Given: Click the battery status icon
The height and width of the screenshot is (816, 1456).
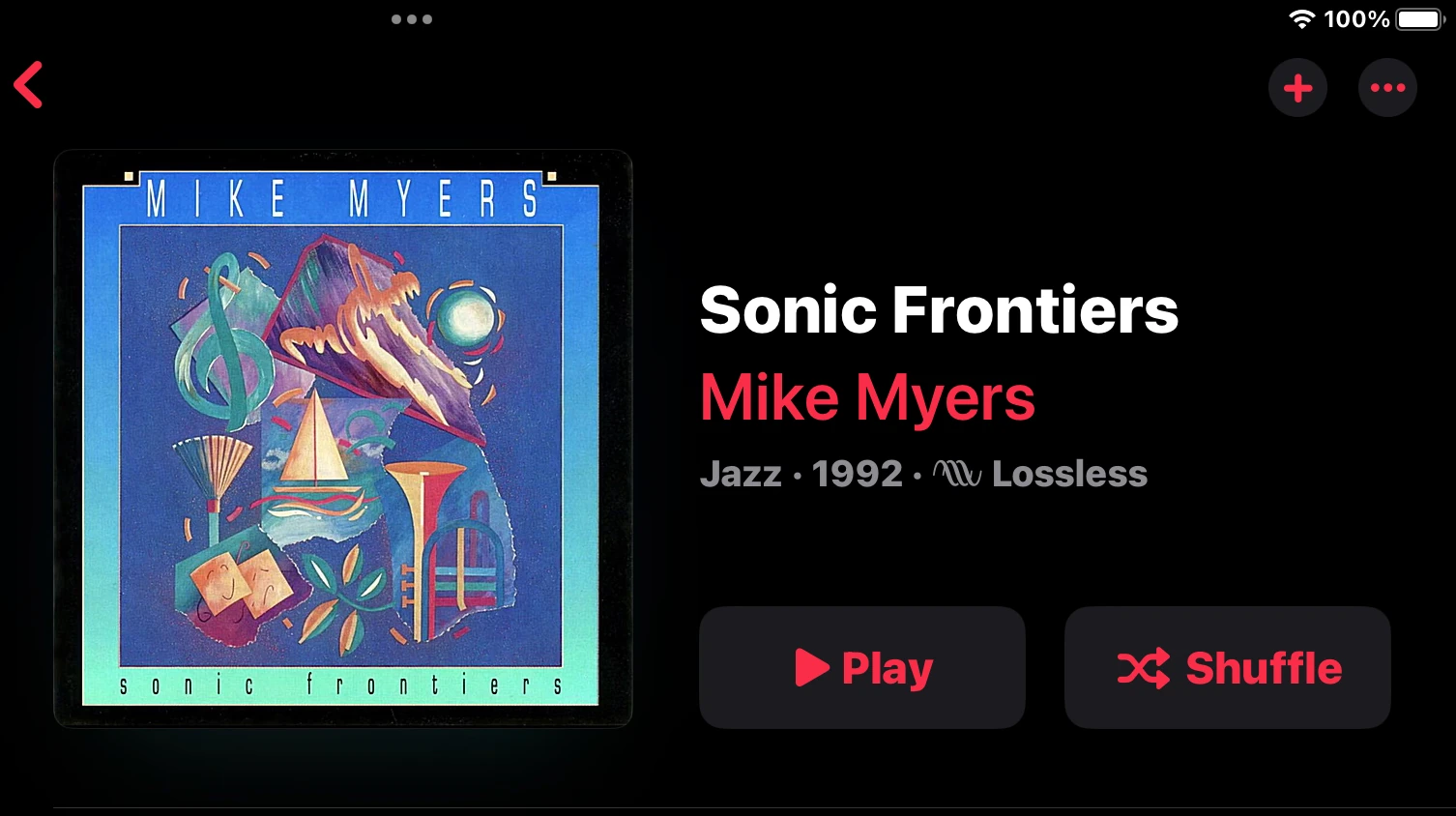Looking at the screenshot, I should point(1420,18).
